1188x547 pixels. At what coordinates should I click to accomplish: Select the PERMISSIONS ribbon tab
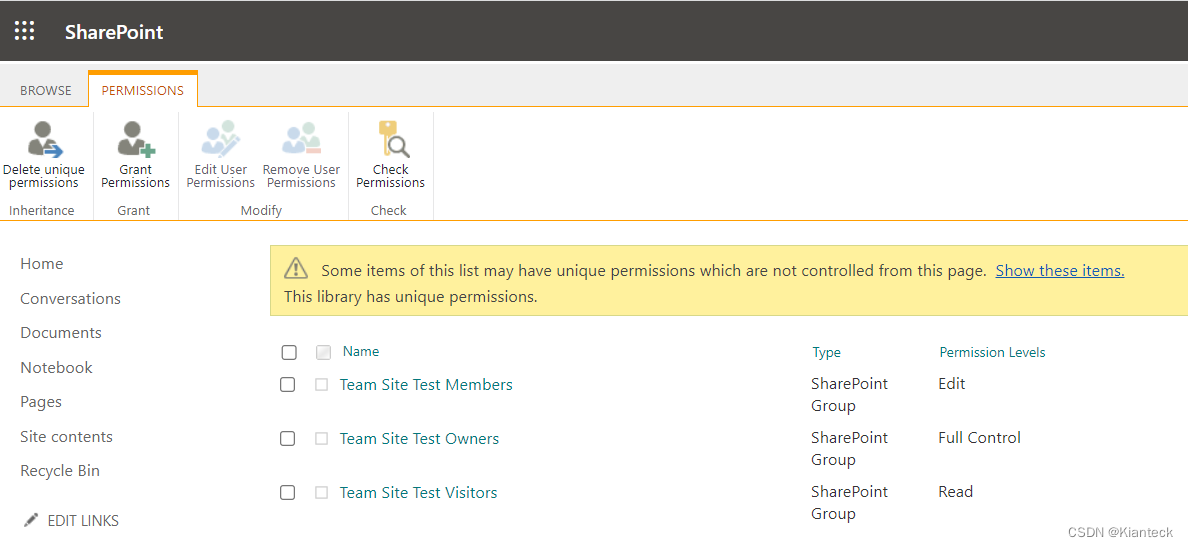point(142,90)
